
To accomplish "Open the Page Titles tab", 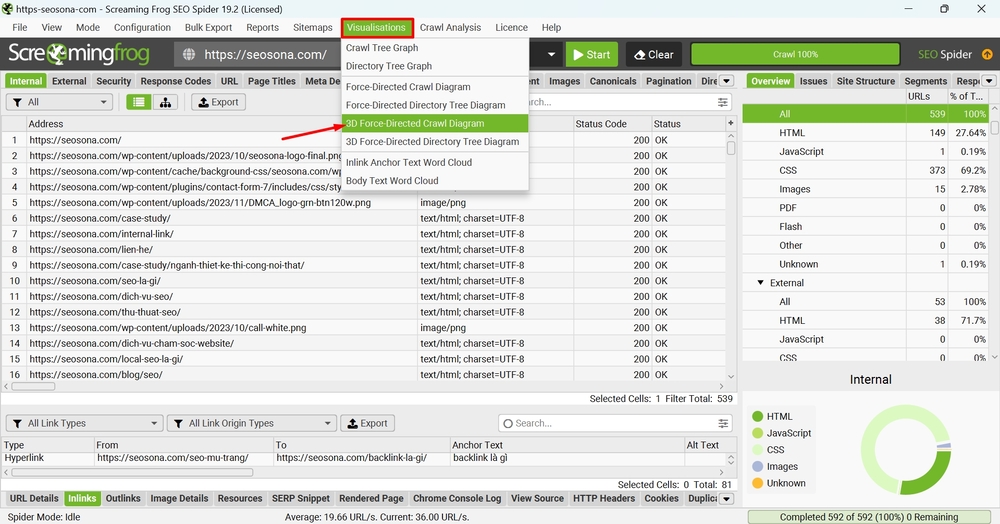I will point(272,81).
